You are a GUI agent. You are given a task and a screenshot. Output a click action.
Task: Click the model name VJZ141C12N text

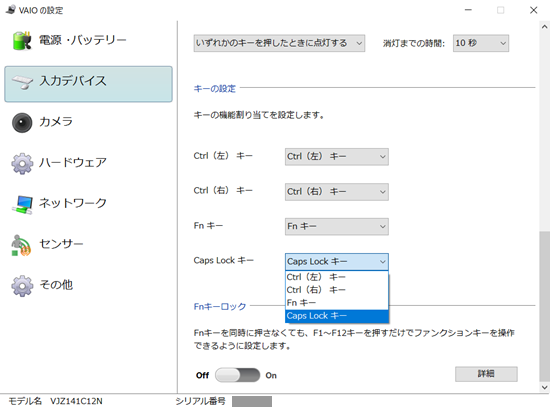click(x=76, y=401)
